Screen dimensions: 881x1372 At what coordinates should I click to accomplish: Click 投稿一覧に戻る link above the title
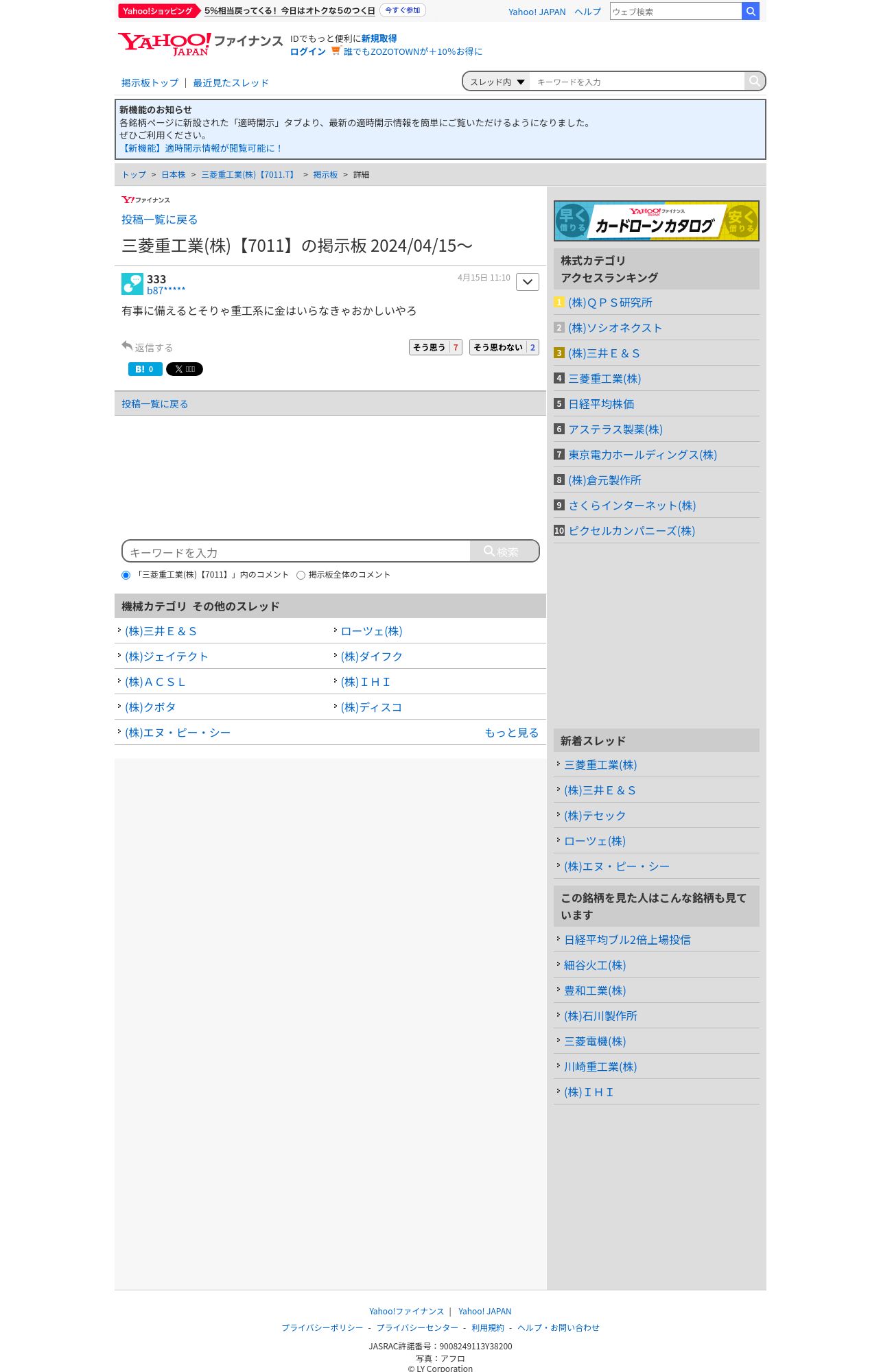pyautogui.click(x=160, y=220)
